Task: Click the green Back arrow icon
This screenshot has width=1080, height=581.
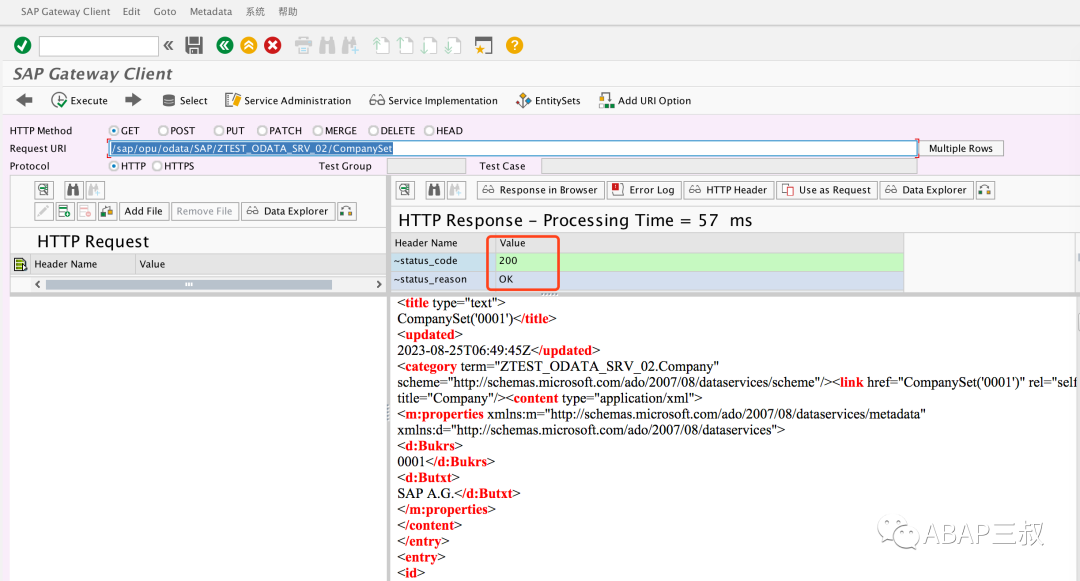Action: click(x=225, y=45)
